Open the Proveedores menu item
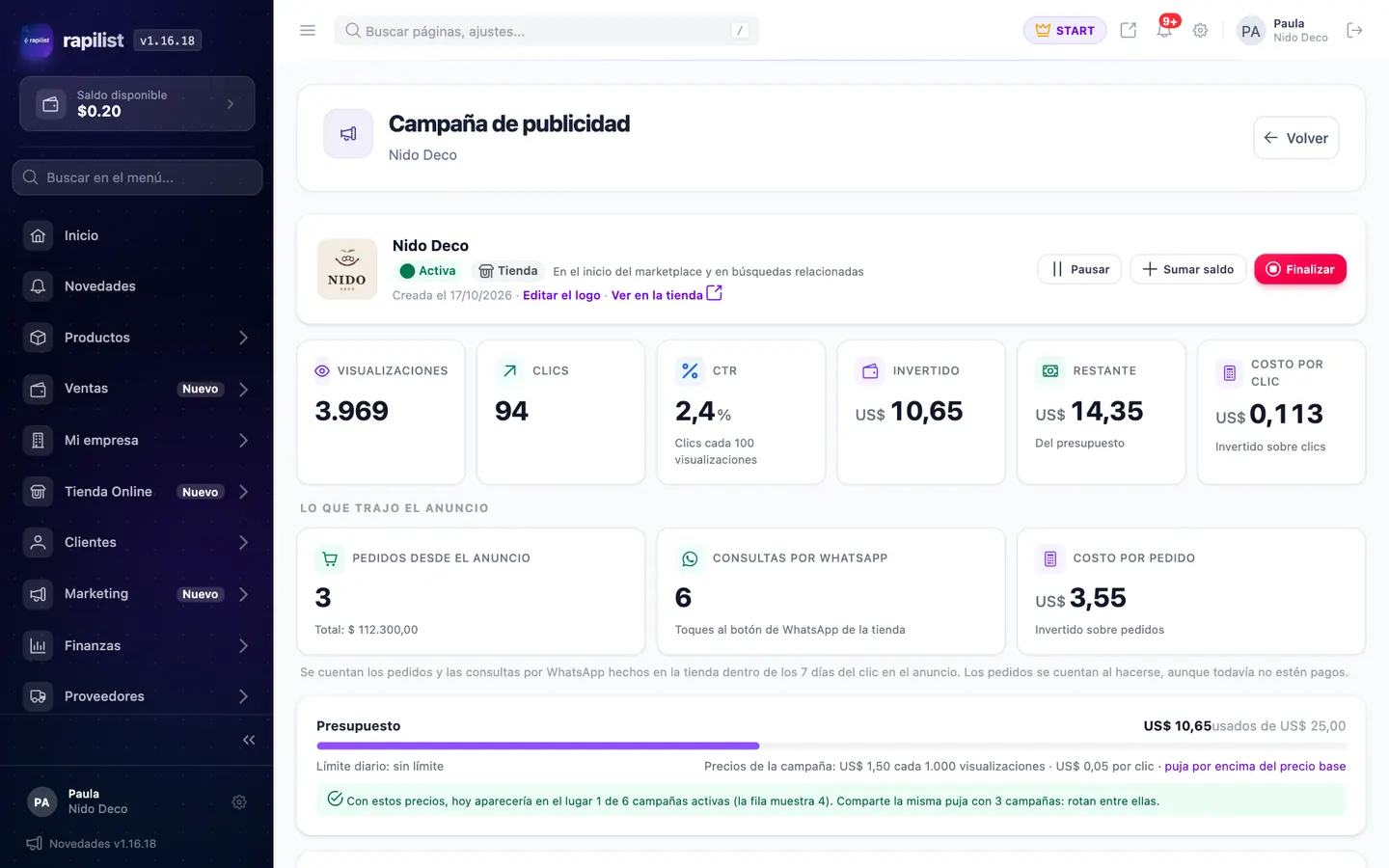 [x=137, y=696]
